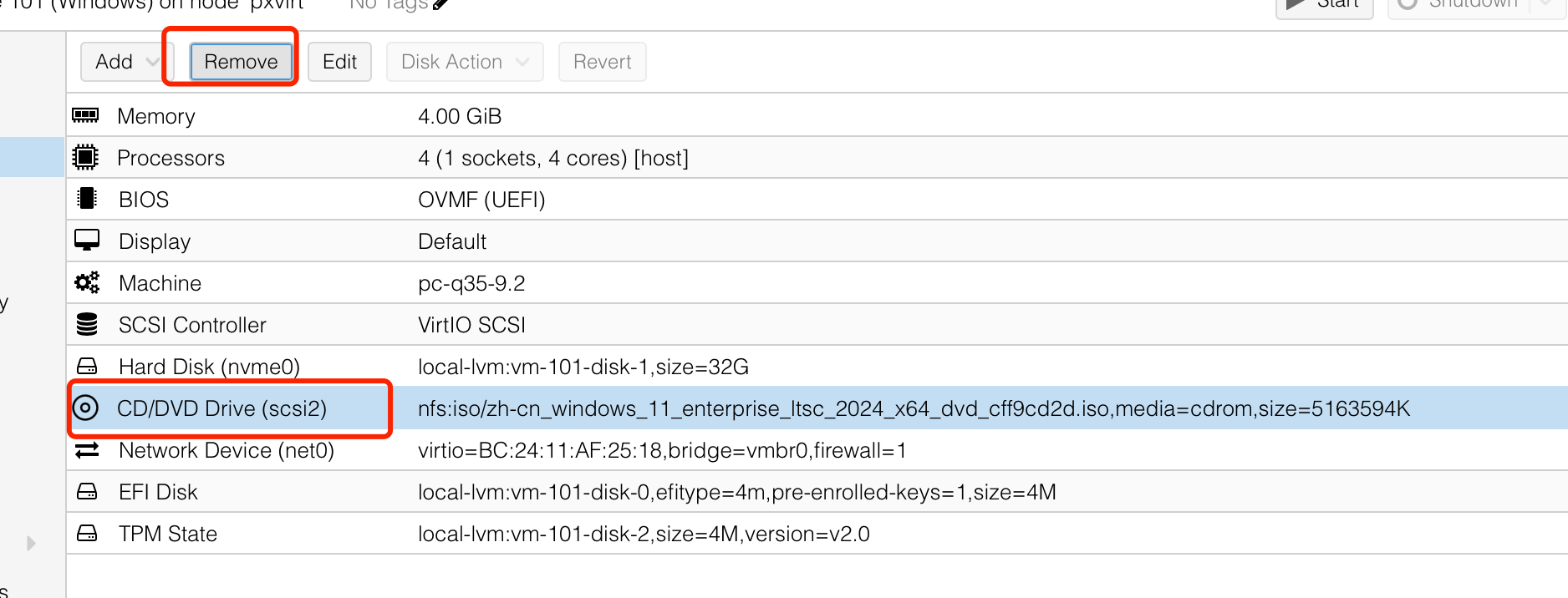The image size is (1568, 598).
Task: Click the Display monitor icon
Action: tap(86, 241)
